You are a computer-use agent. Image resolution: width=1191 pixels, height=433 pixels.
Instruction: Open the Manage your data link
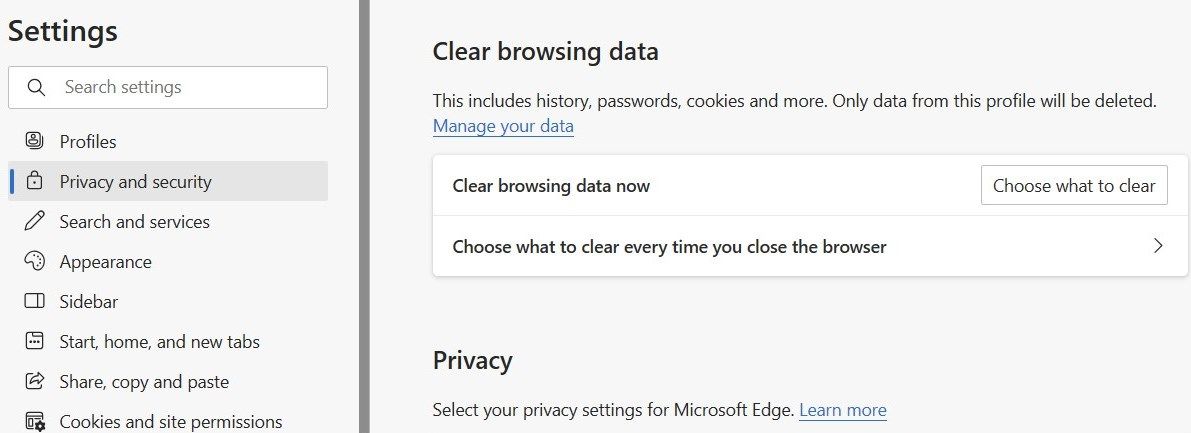point(503,126)
